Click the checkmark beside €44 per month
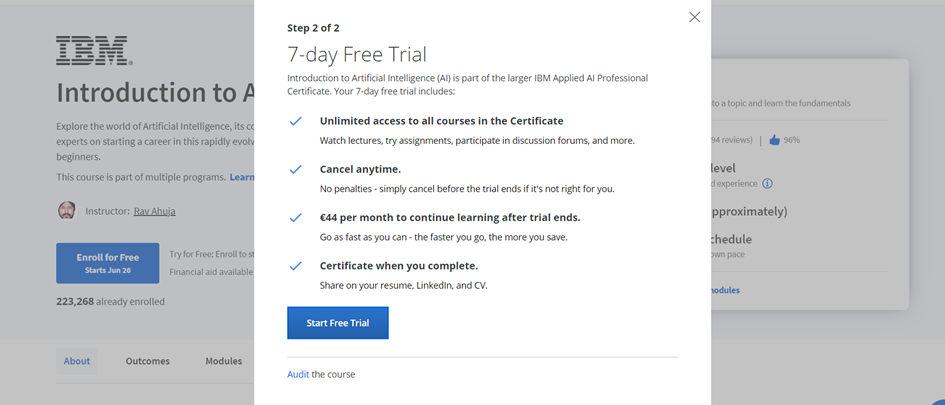Screen dimensions: 945x405 point(295,218)
